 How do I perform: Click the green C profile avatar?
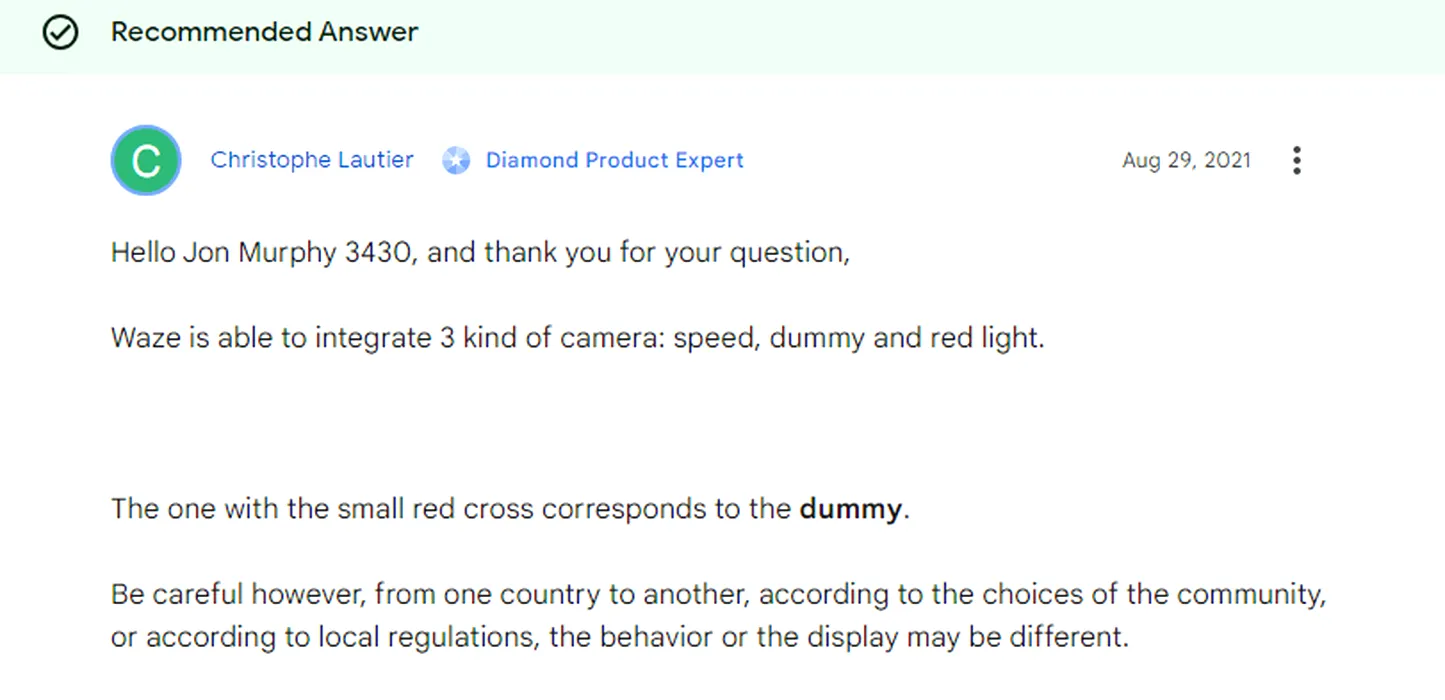pyautogui.click(x=146, y=160)
